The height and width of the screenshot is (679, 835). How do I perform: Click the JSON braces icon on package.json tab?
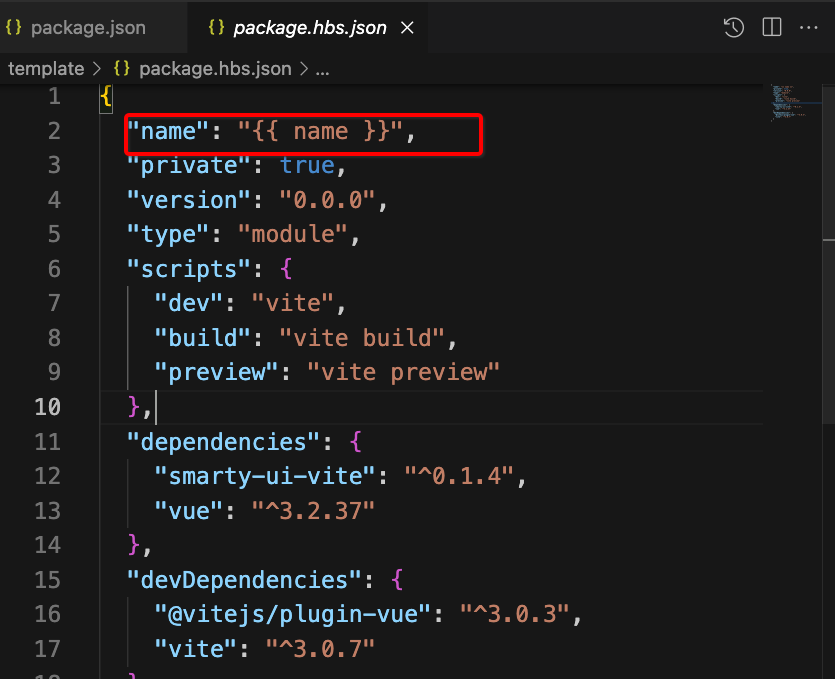pos(14,28)
